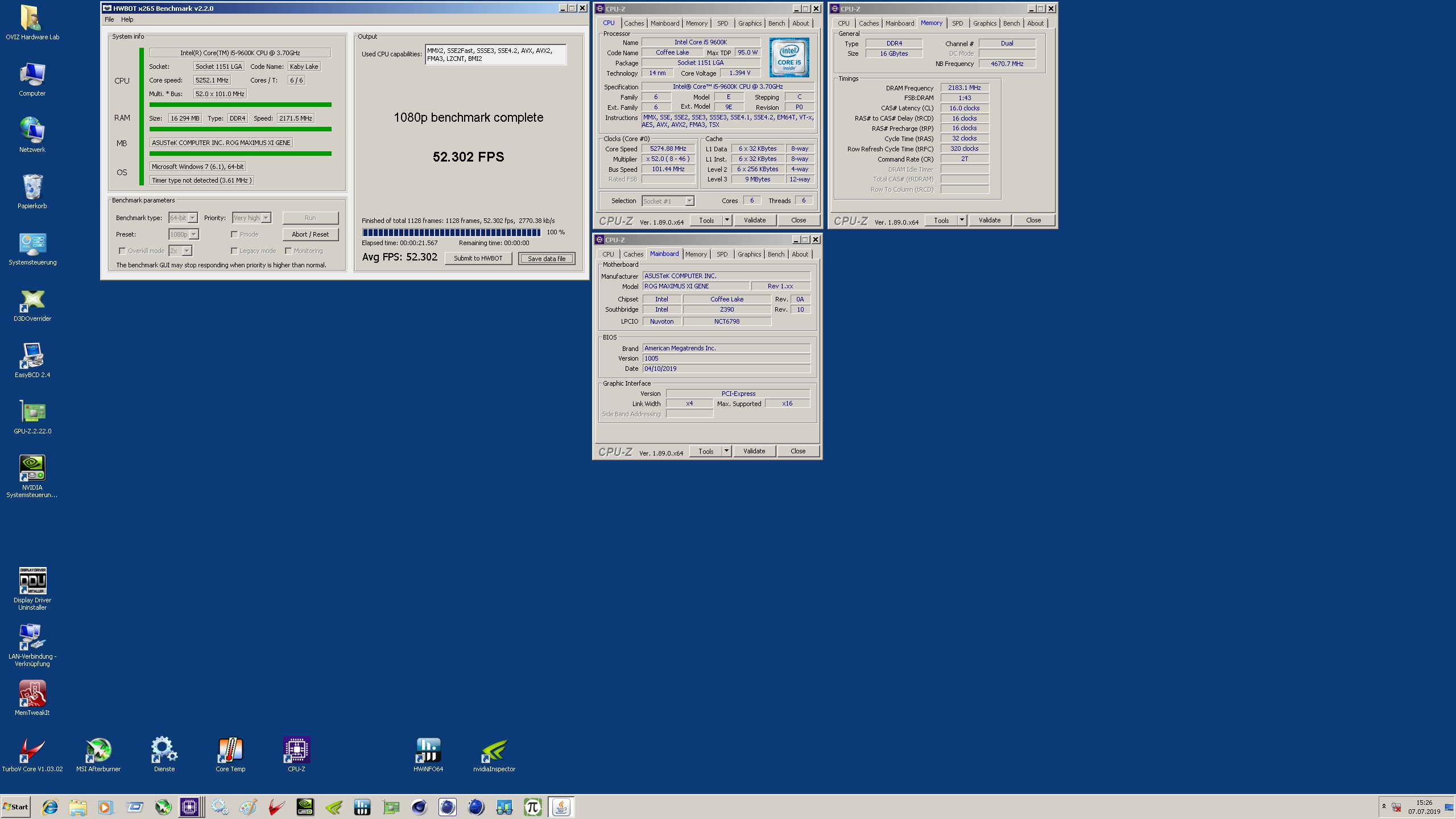Launch GPU-Z.2.22.0 desktop icon
Screen dimensions: 1456x819
(x=32, y=417)
